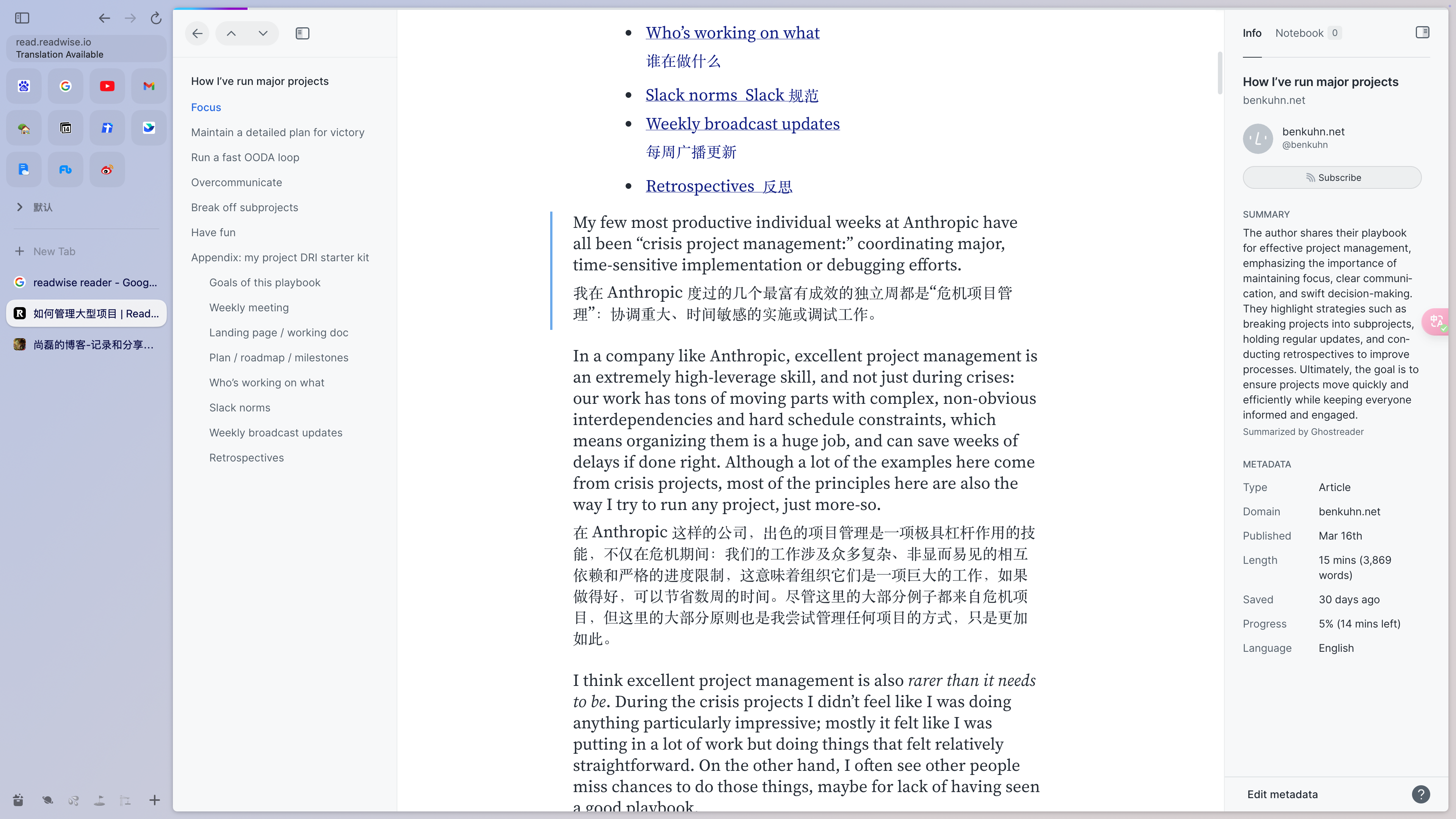The width and height of the screenshot is (1456, 819).
Task: Switch to the planet space
Action: [47, 800]
